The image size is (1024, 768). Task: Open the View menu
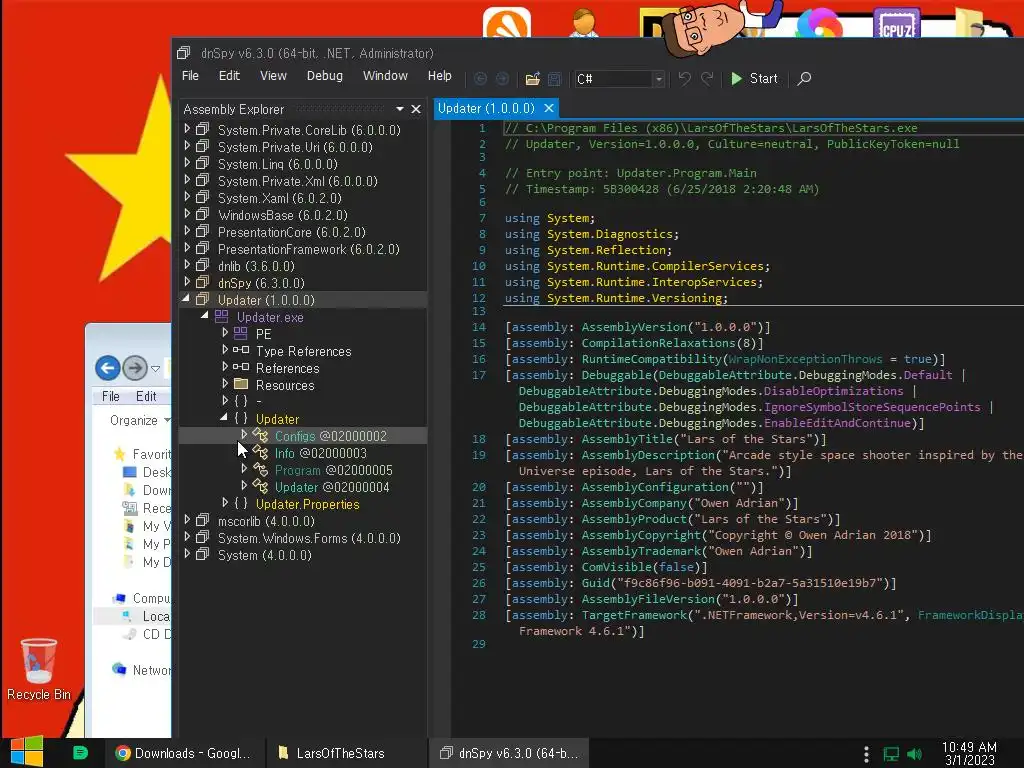(x=273, y=76)
